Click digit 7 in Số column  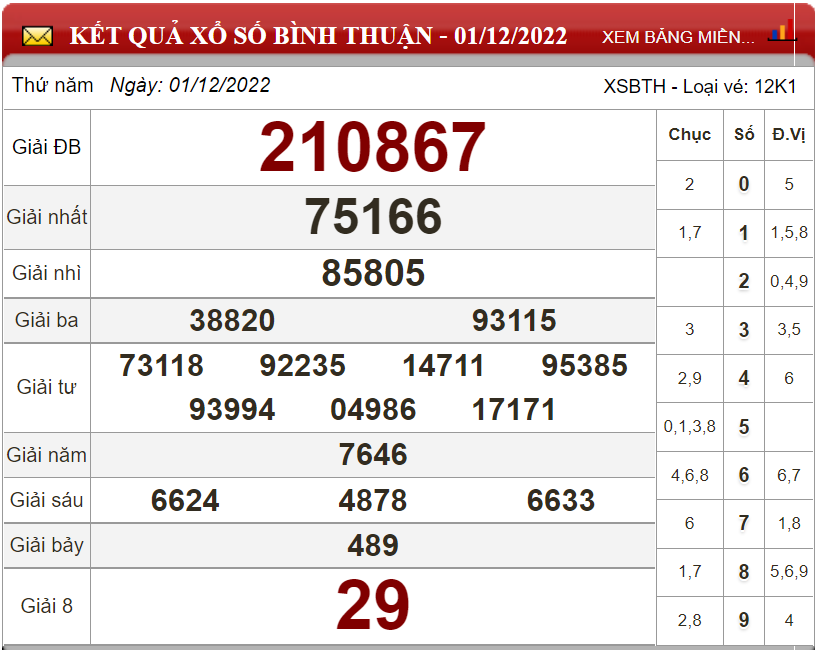tap(744, 523)
